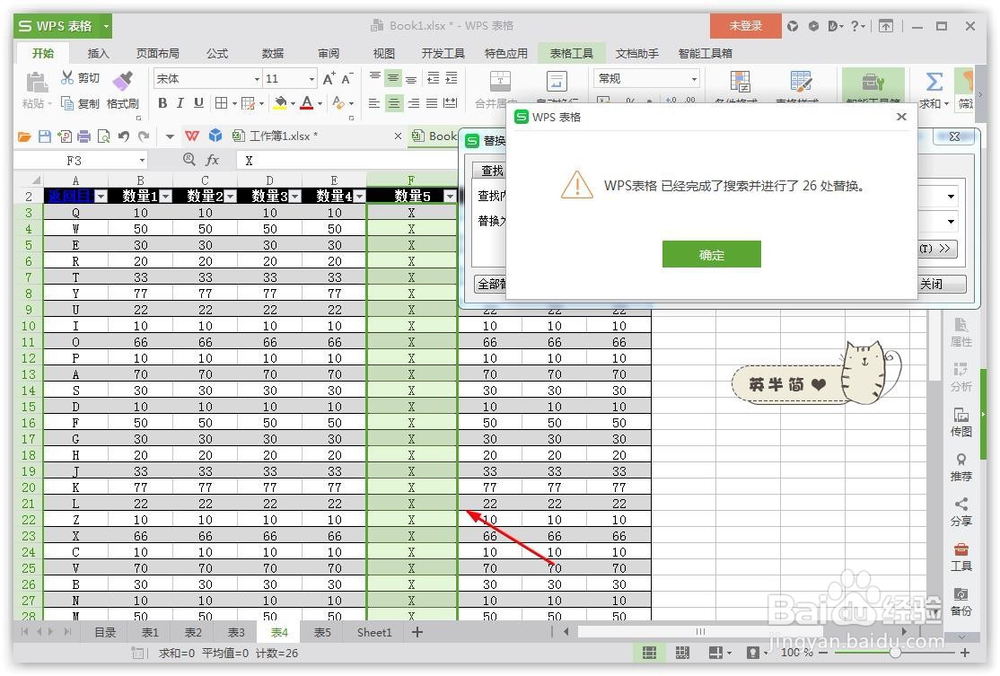This screenshot has width=1000, height=676.
Task: Open the 数据 ribbon tab
Action: tap(272, 53)
